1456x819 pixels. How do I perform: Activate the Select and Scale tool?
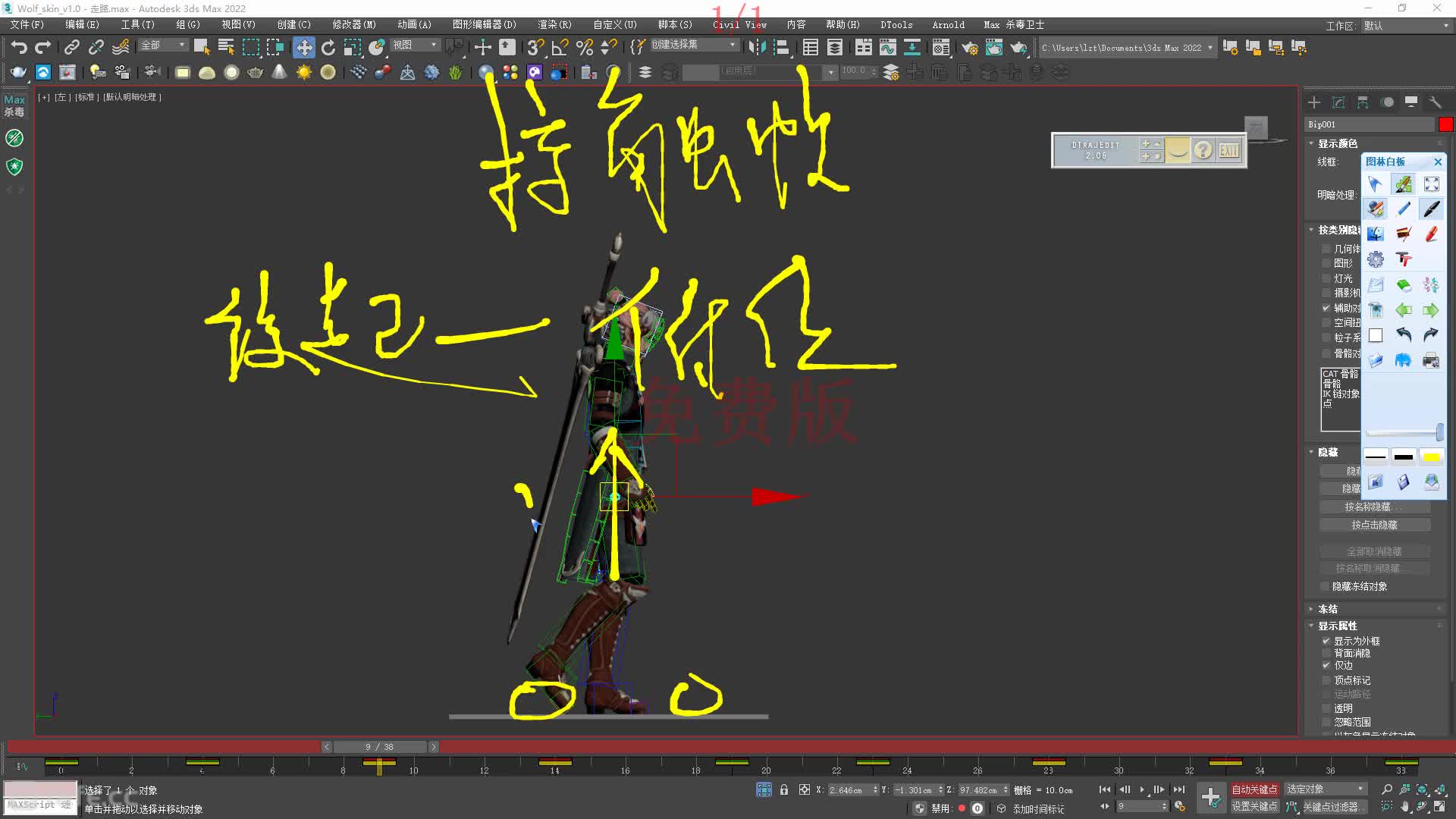click(353, 47)
